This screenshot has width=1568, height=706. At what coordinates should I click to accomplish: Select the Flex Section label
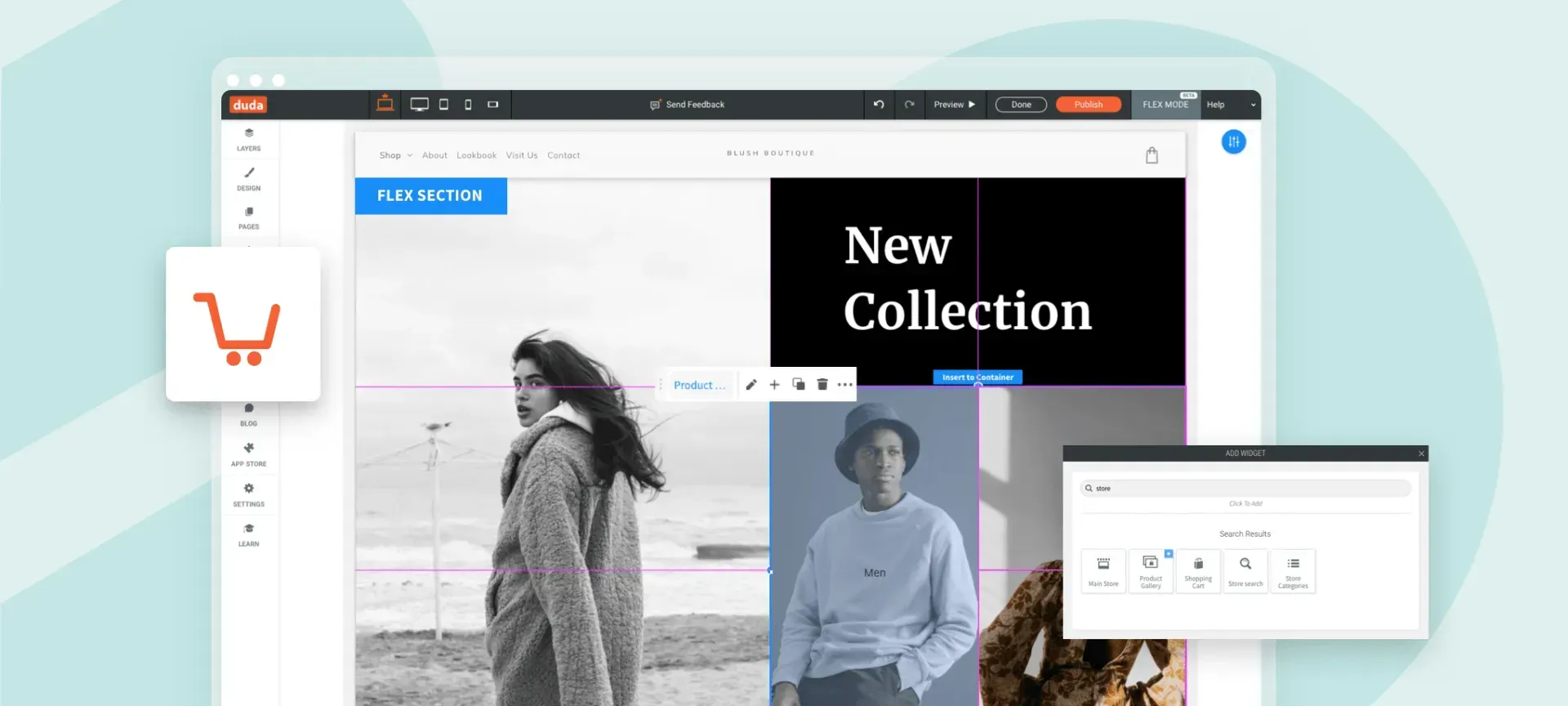[x=430, y=196]
